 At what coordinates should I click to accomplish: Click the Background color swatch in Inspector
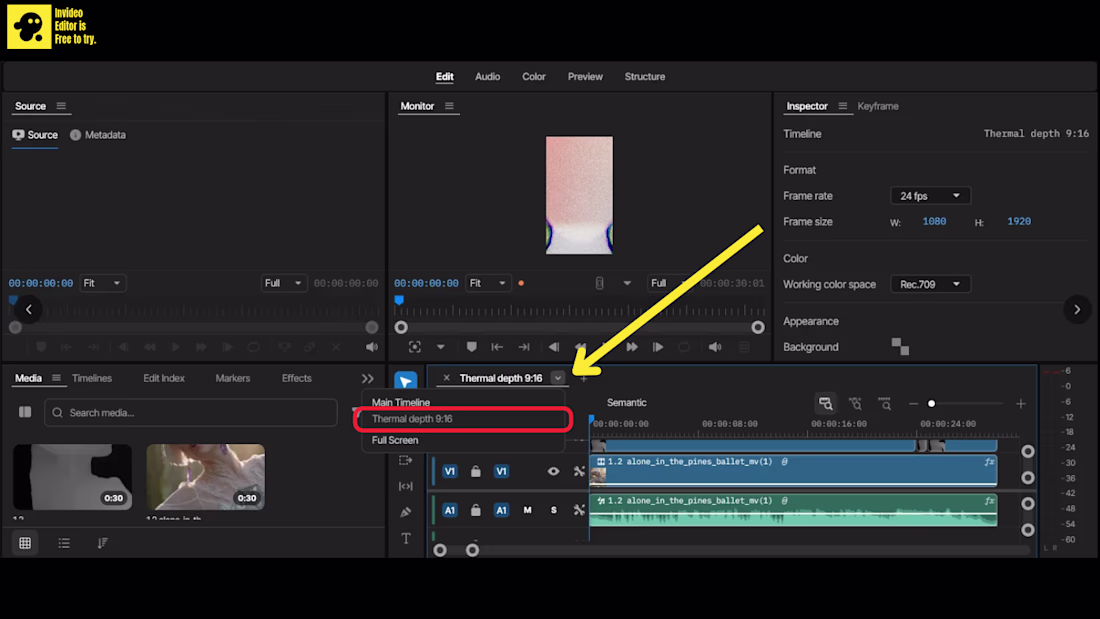tap(900, 347)
